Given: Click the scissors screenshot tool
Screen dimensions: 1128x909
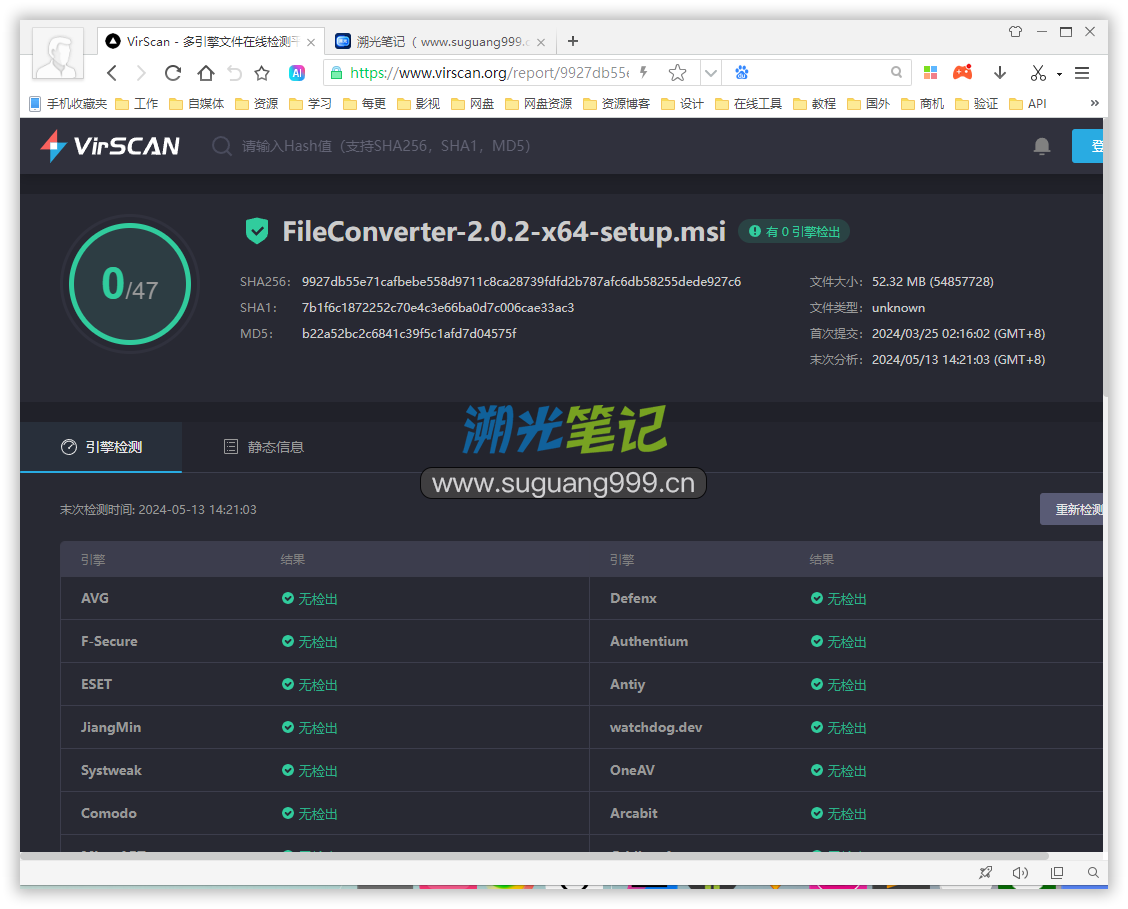Looking at the screenshot, I should 1037,73.
